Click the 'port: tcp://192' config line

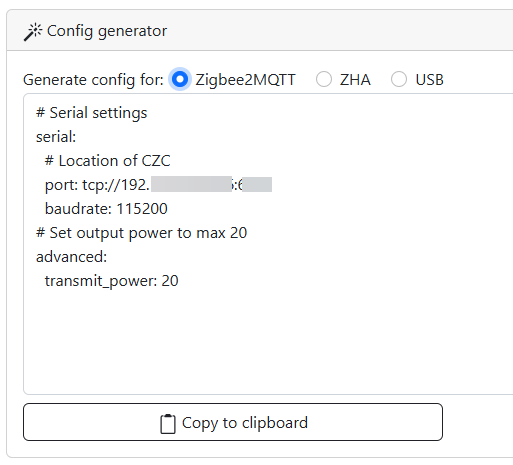(x=158, y=185)
